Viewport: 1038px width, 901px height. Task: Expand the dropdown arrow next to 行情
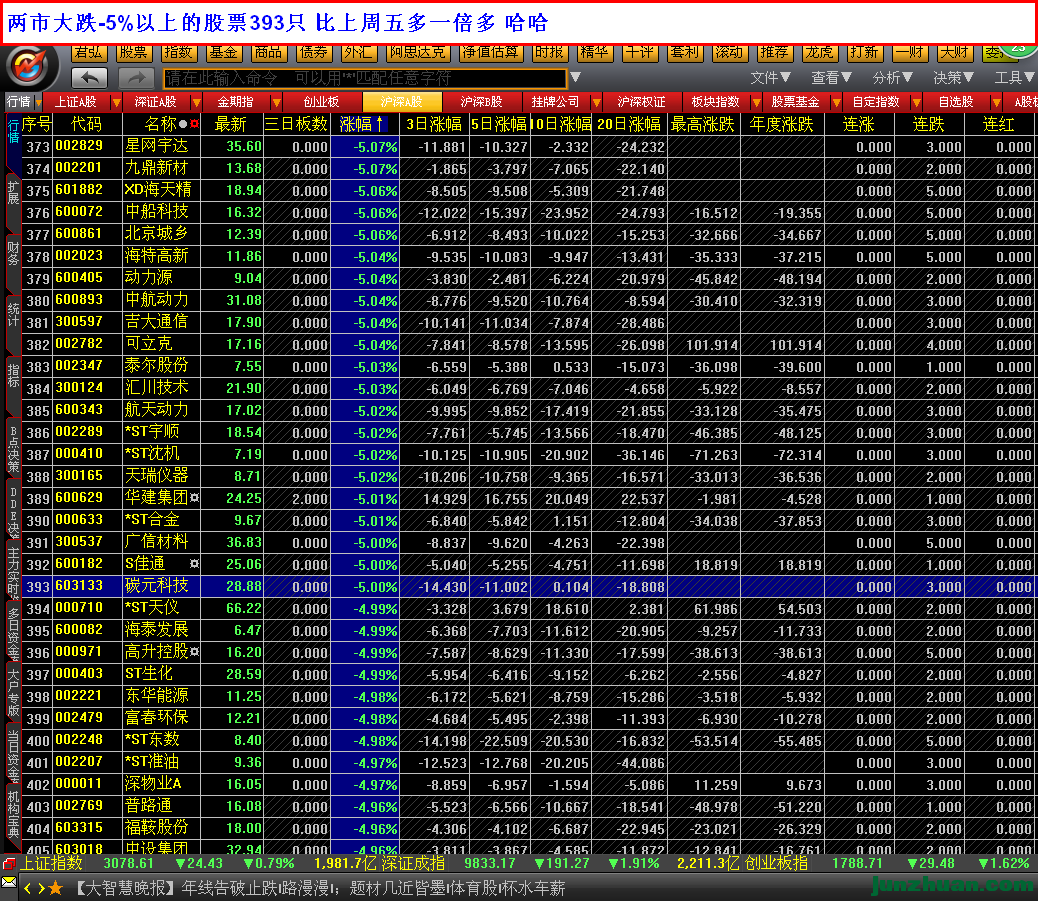tap(38, 103)
